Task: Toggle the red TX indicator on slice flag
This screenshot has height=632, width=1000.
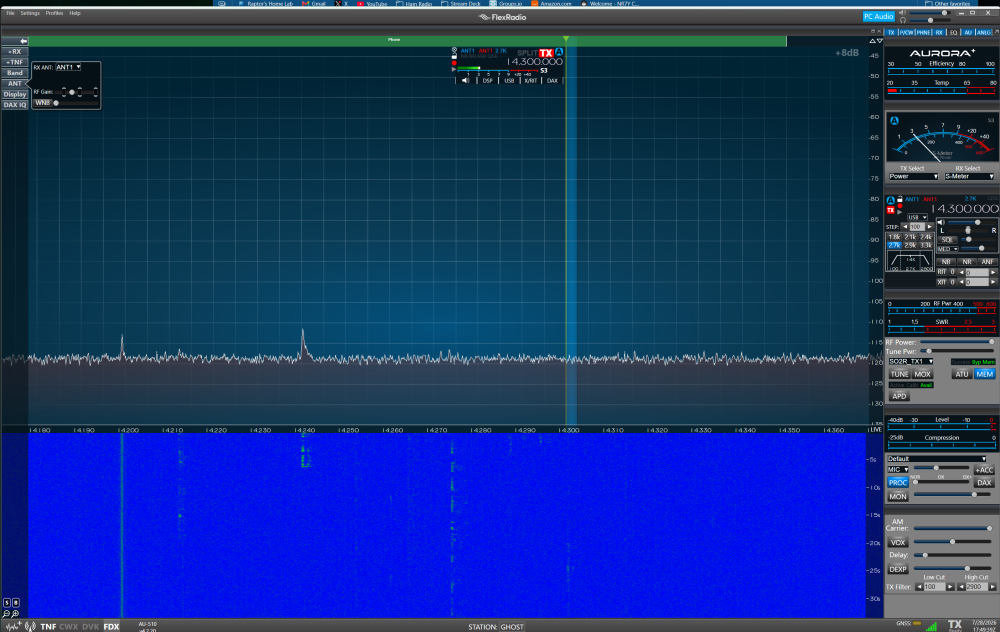Action: [546, 53]
